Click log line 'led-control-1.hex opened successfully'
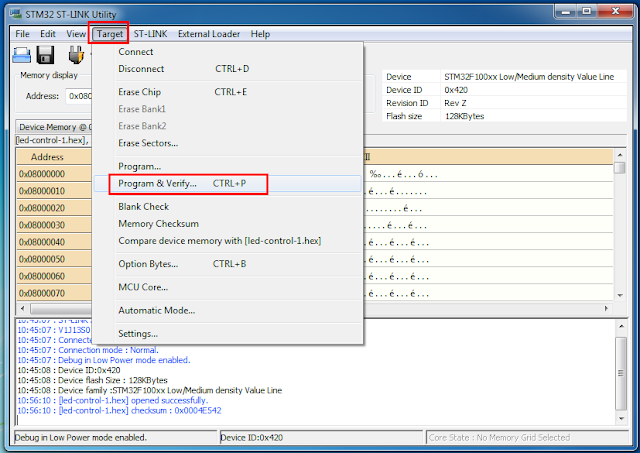This screenshot has height=453, width=640. 113,401
